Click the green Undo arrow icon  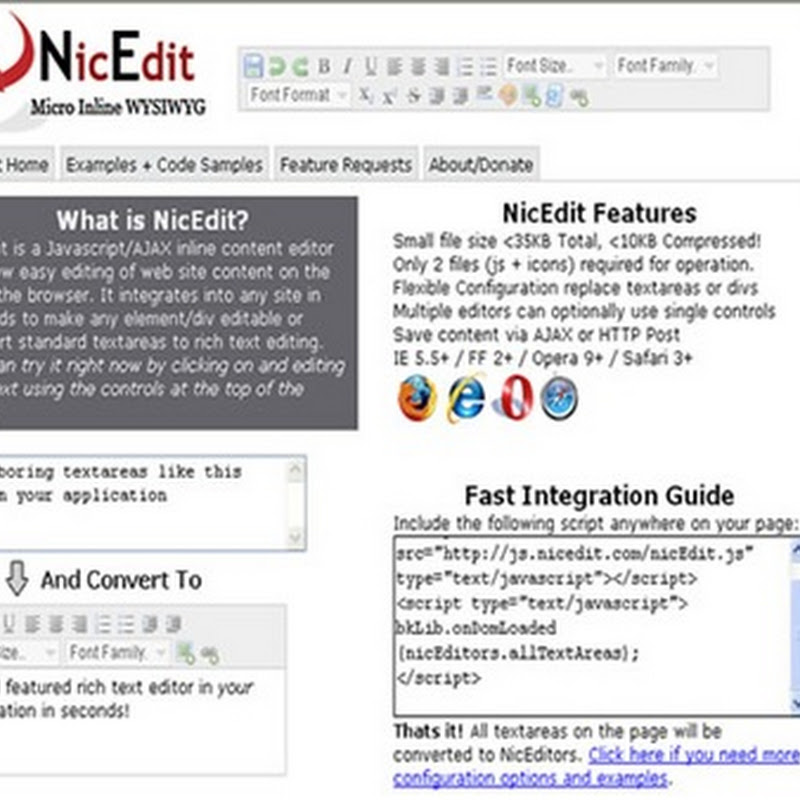click(277, 66)
